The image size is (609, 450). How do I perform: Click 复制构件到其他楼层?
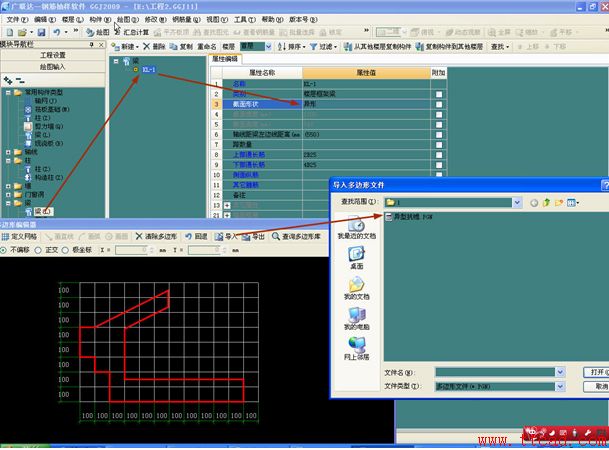pyautogui.click(x=449, y=47)
